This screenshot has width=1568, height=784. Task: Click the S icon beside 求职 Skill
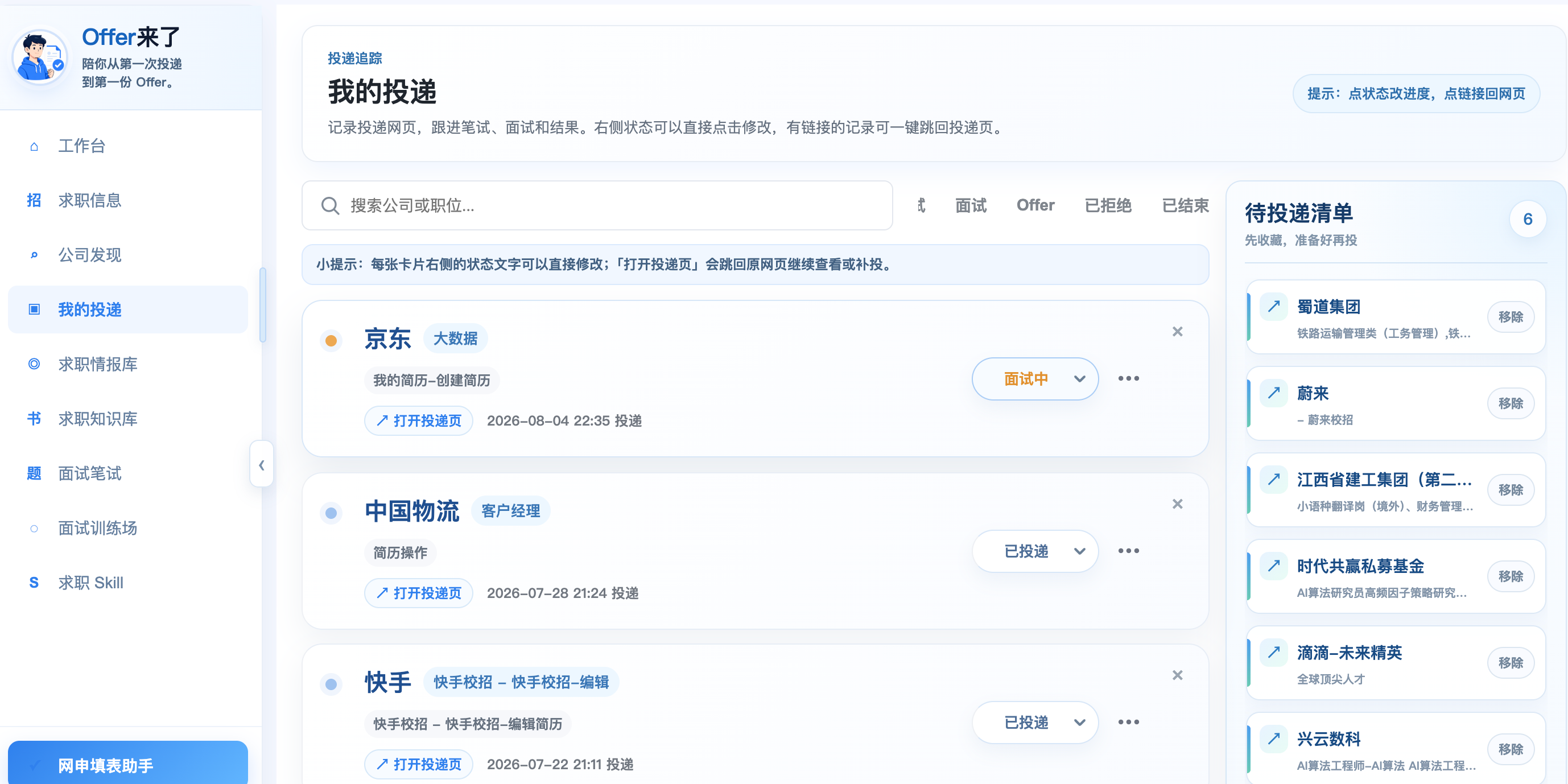[x=34, y=583]
